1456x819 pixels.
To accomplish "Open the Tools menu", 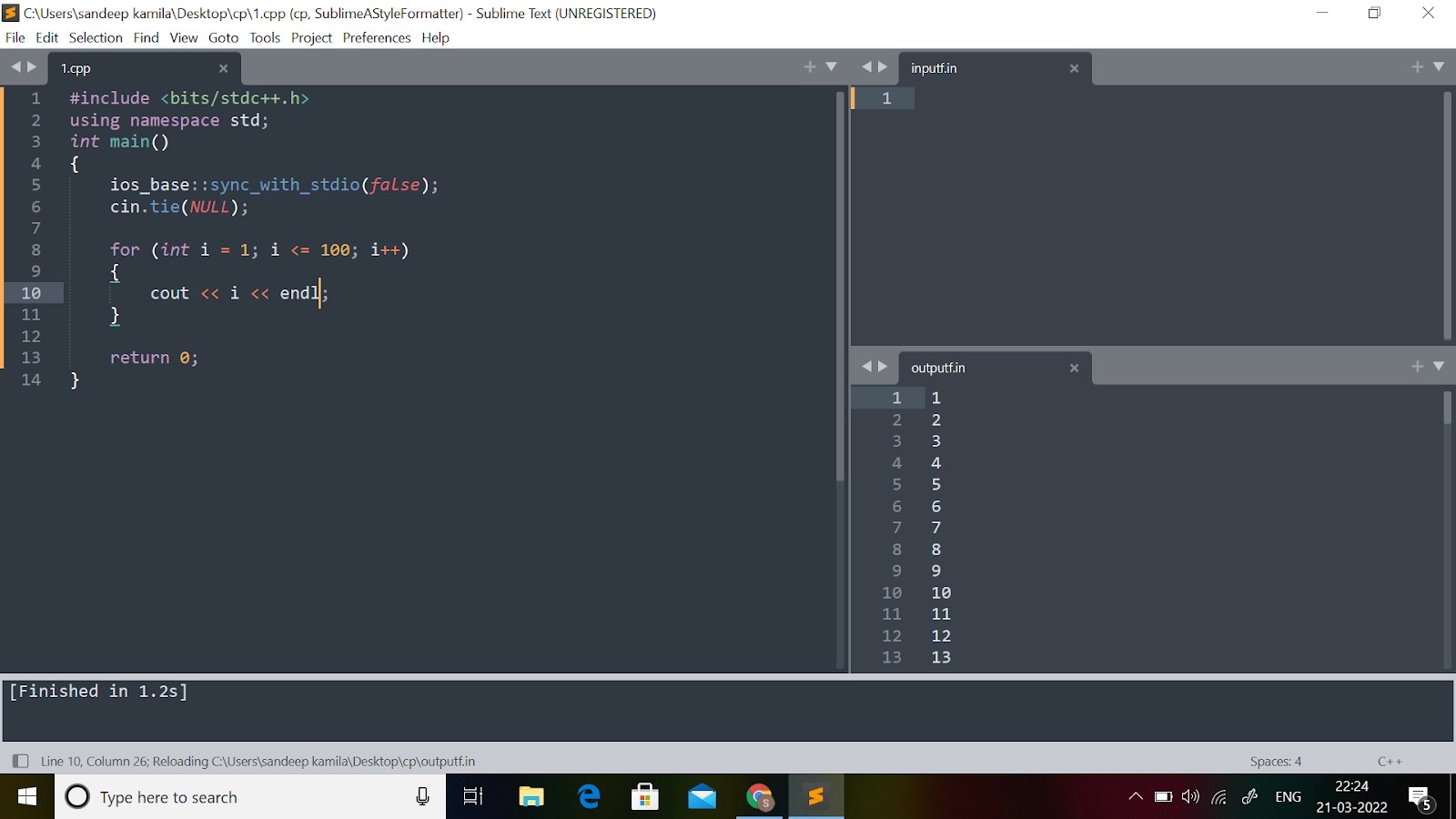I will point(265,37).
